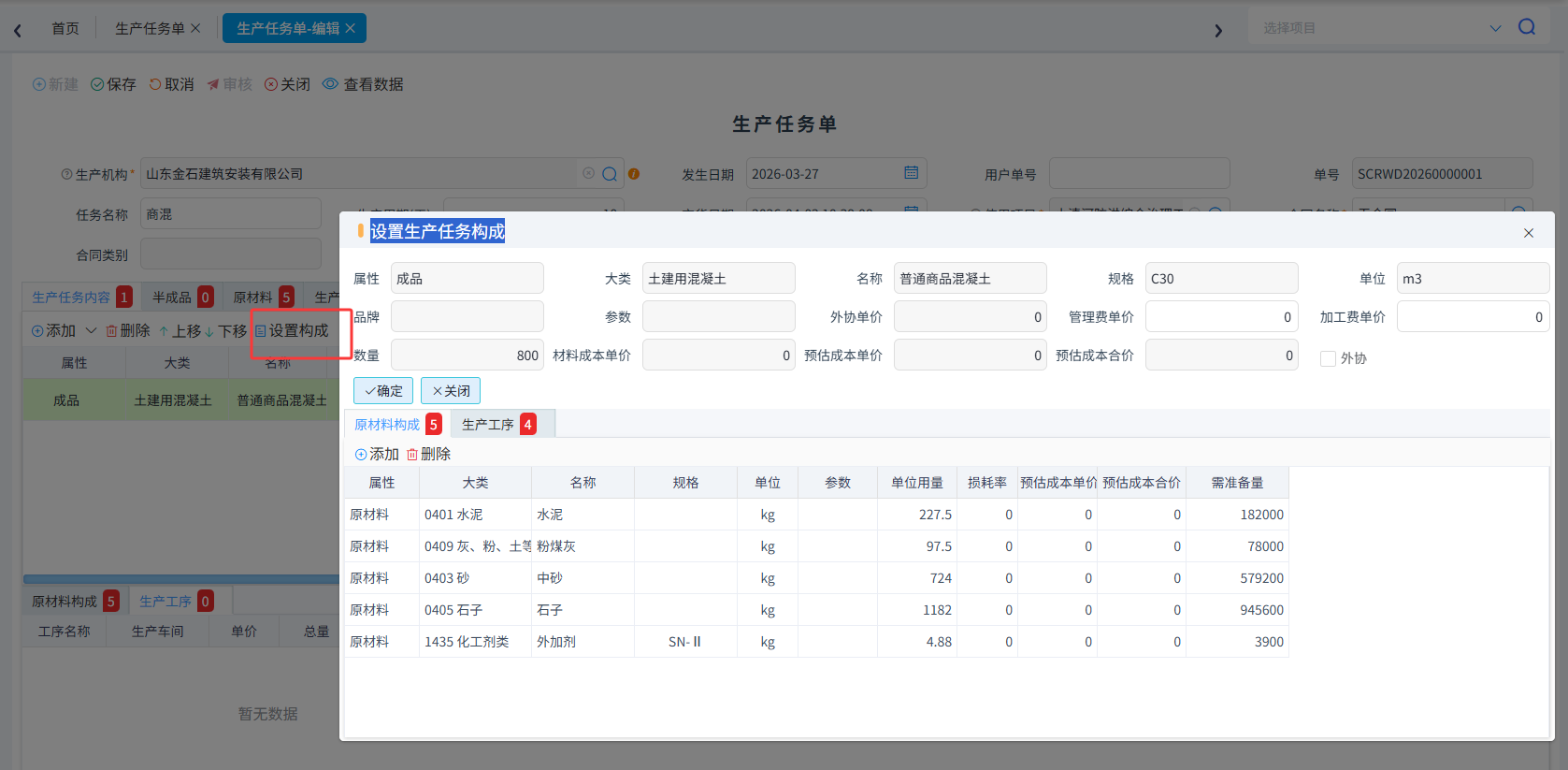1568x770 pixels.
Task: Click 下移 in the background toolbar
Action: click(x=225, y=330)
